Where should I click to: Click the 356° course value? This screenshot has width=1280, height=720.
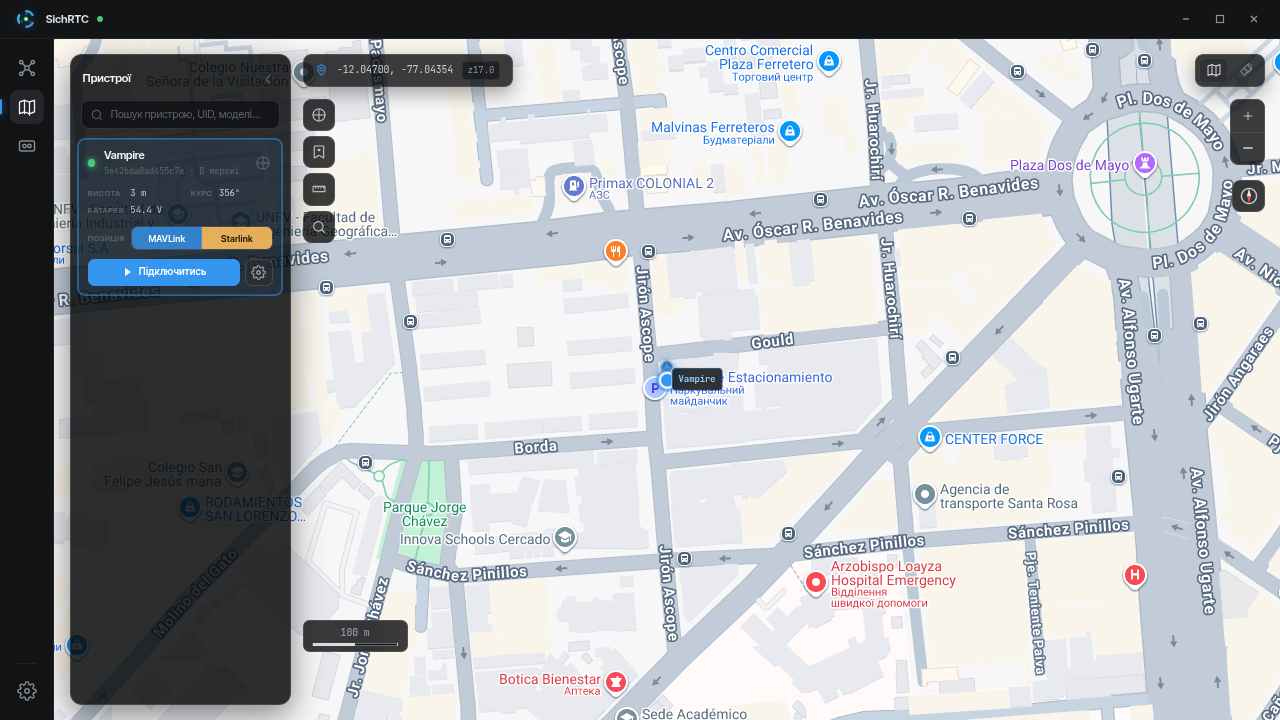[230, 193]
